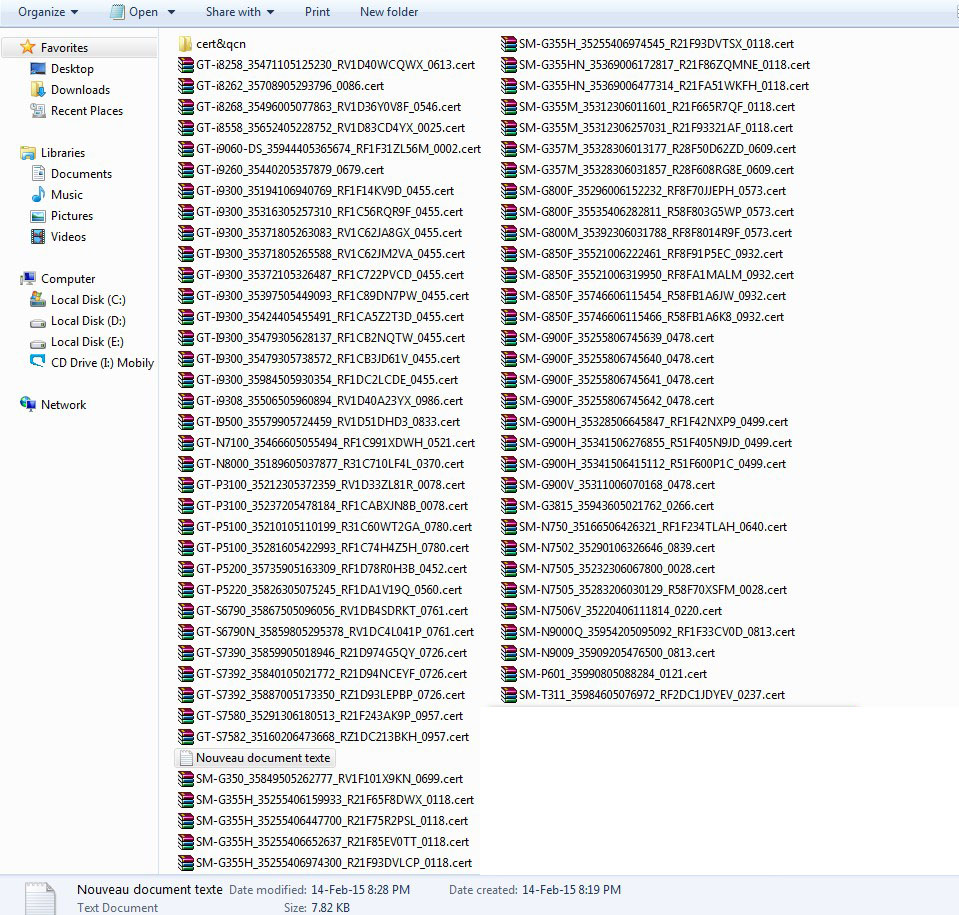
Task: Select SM-G800F_35296006152232 cert file
Action: click(x=643, y=191)
